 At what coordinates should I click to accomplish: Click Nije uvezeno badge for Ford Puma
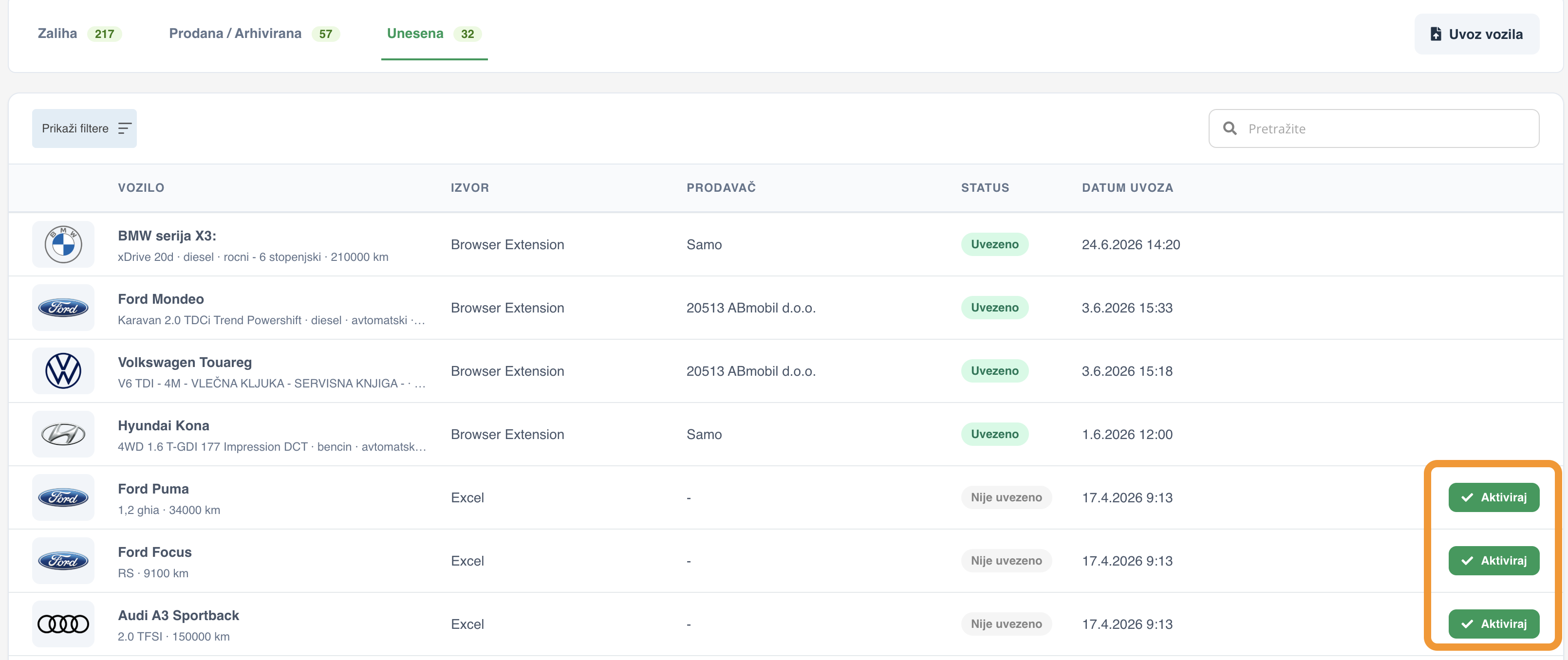(1006, 497)
